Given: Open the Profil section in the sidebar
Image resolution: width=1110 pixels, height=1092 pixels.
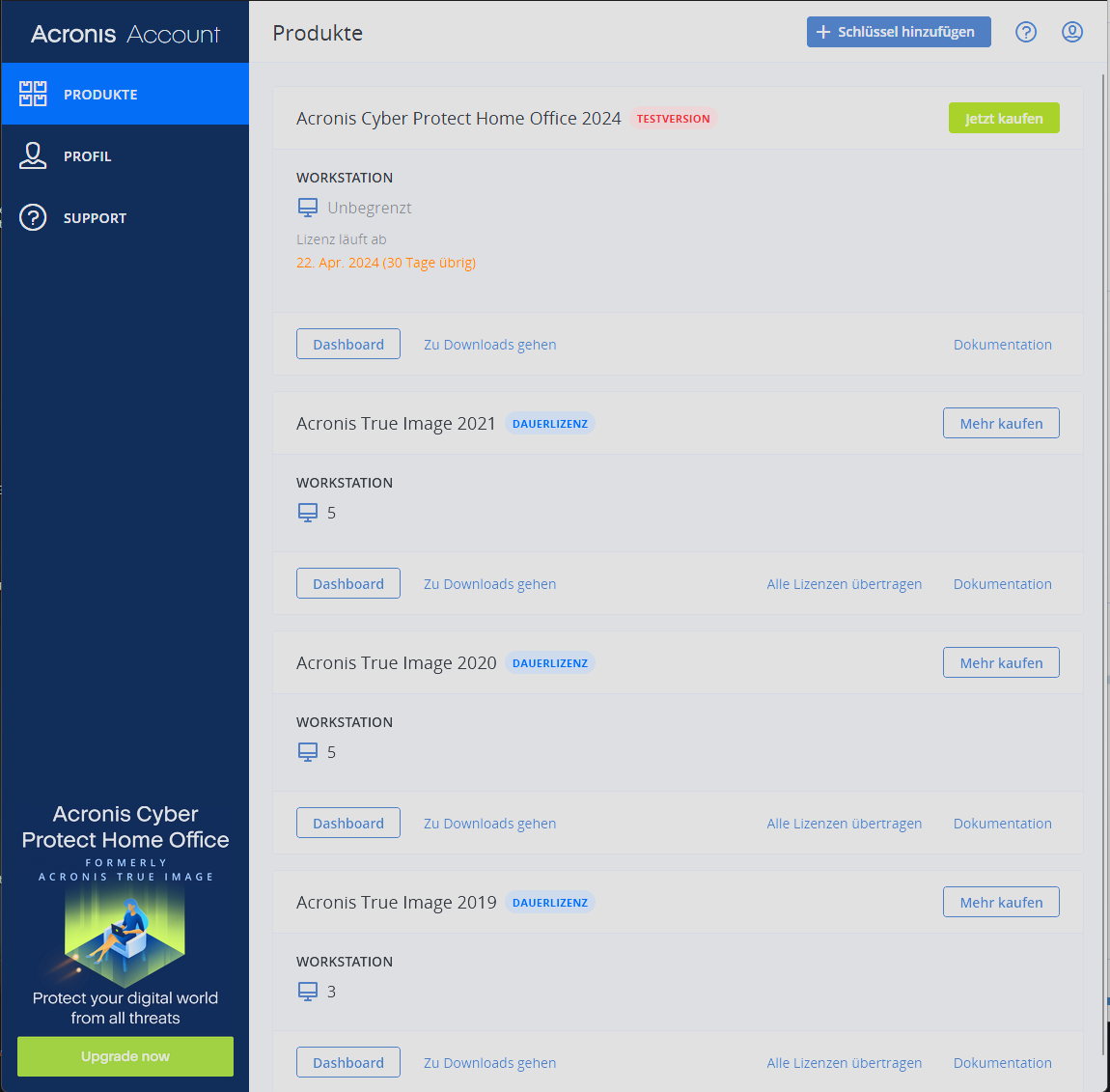Looking at the screenshot, I should point(125,155).
